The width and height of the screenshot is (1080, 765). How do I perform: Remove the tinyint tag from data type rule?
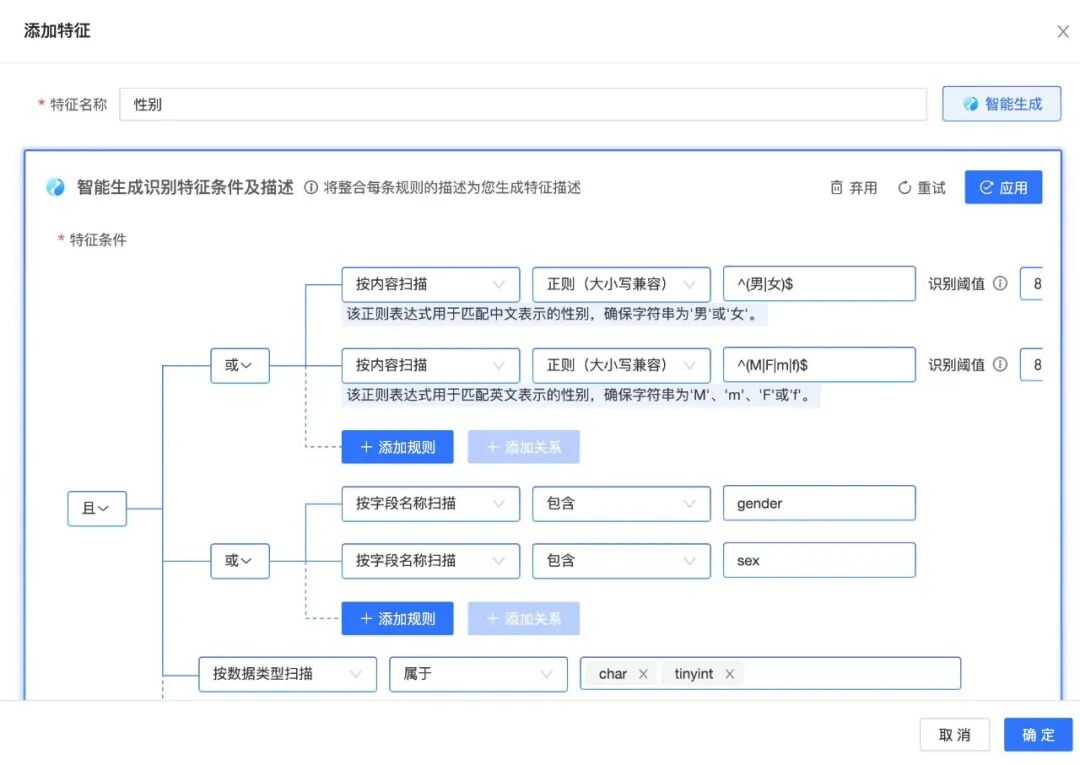(731, 673)
